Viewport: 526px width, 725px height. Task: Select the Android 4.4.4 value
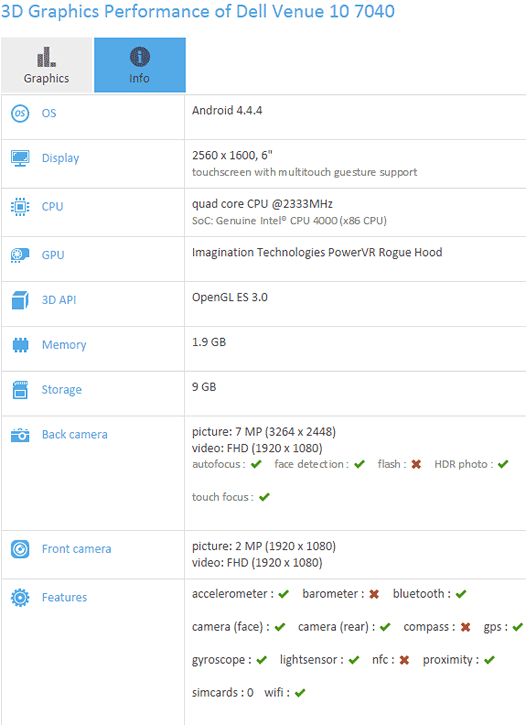pyautogui.click(x=227, y=111)
